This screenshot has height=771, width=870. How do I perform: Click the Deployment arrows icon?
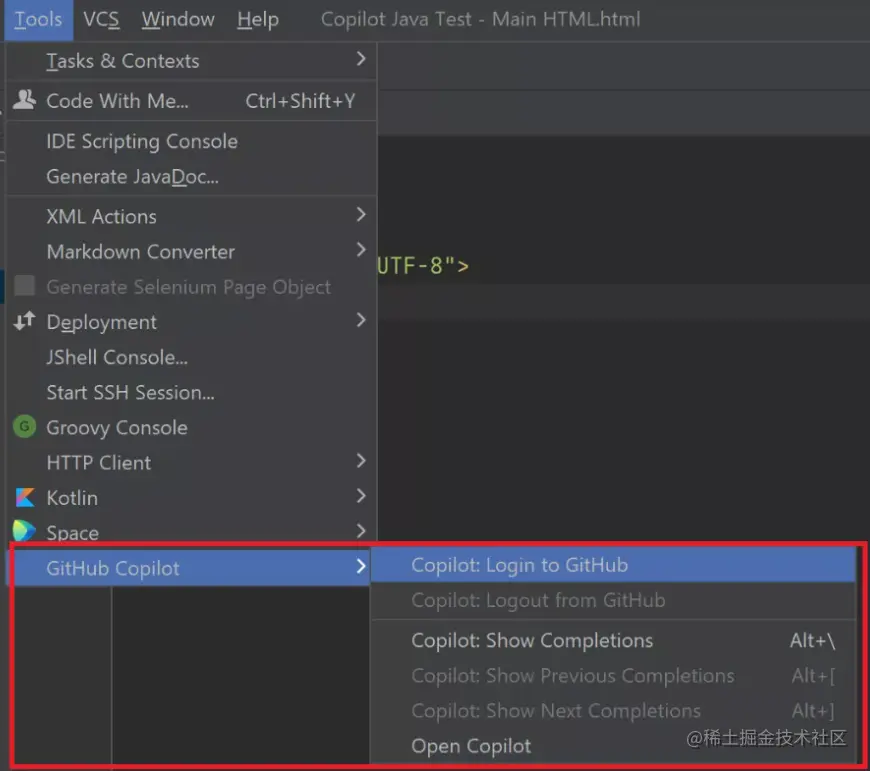tap(24, 321)
